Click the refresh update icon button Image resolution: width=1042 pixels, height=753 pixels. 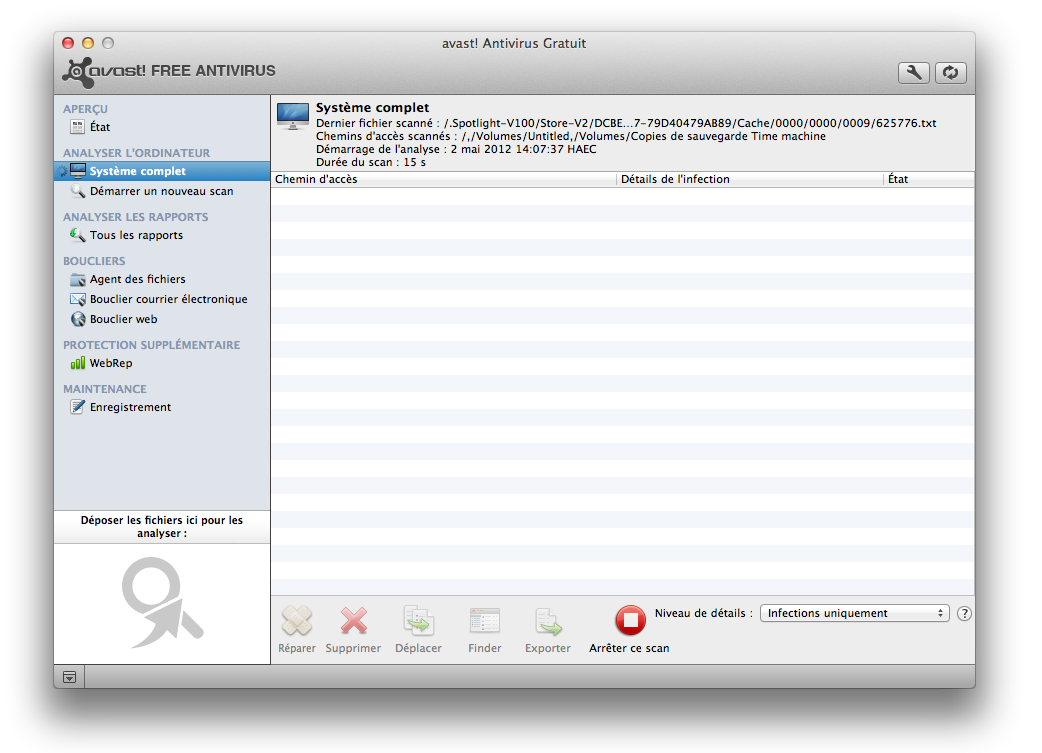(951, 72)
